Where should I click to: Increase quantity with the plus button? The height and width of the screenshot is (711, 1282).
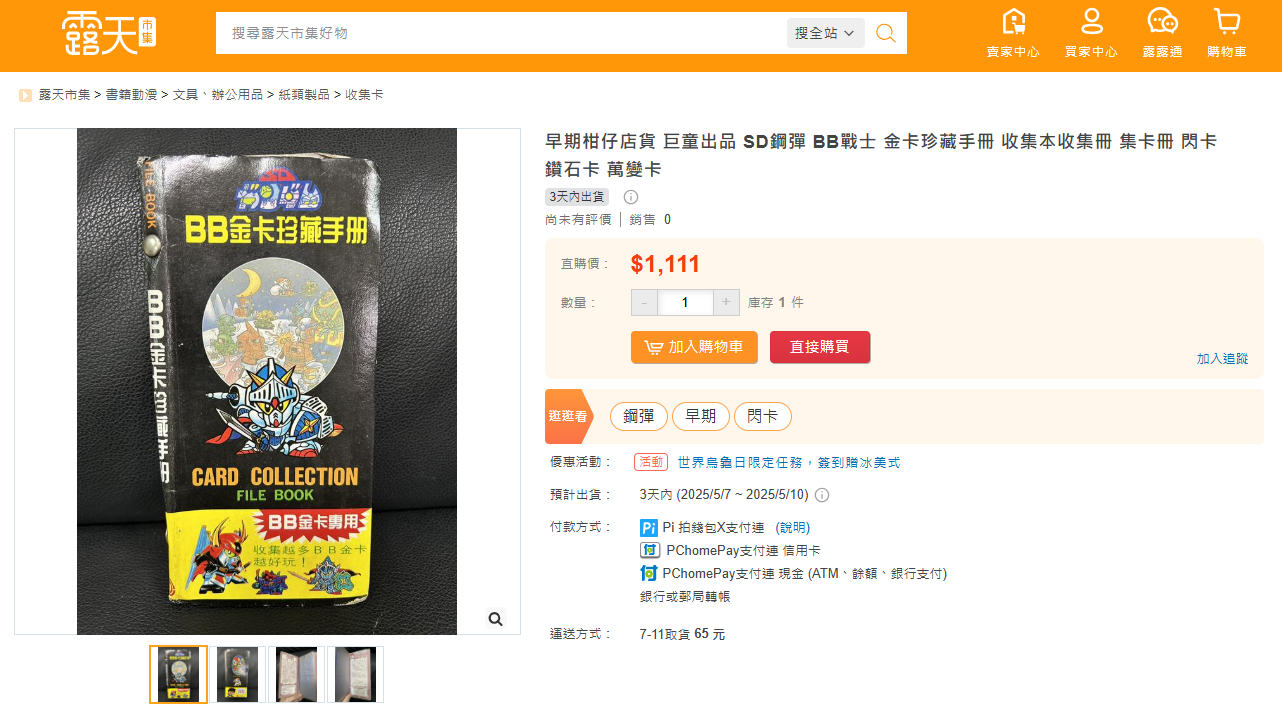(727, 302)
